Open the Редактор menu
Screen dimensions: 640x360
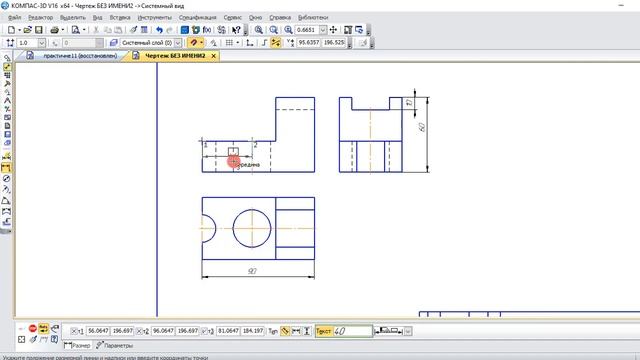[x=41, y=18]
